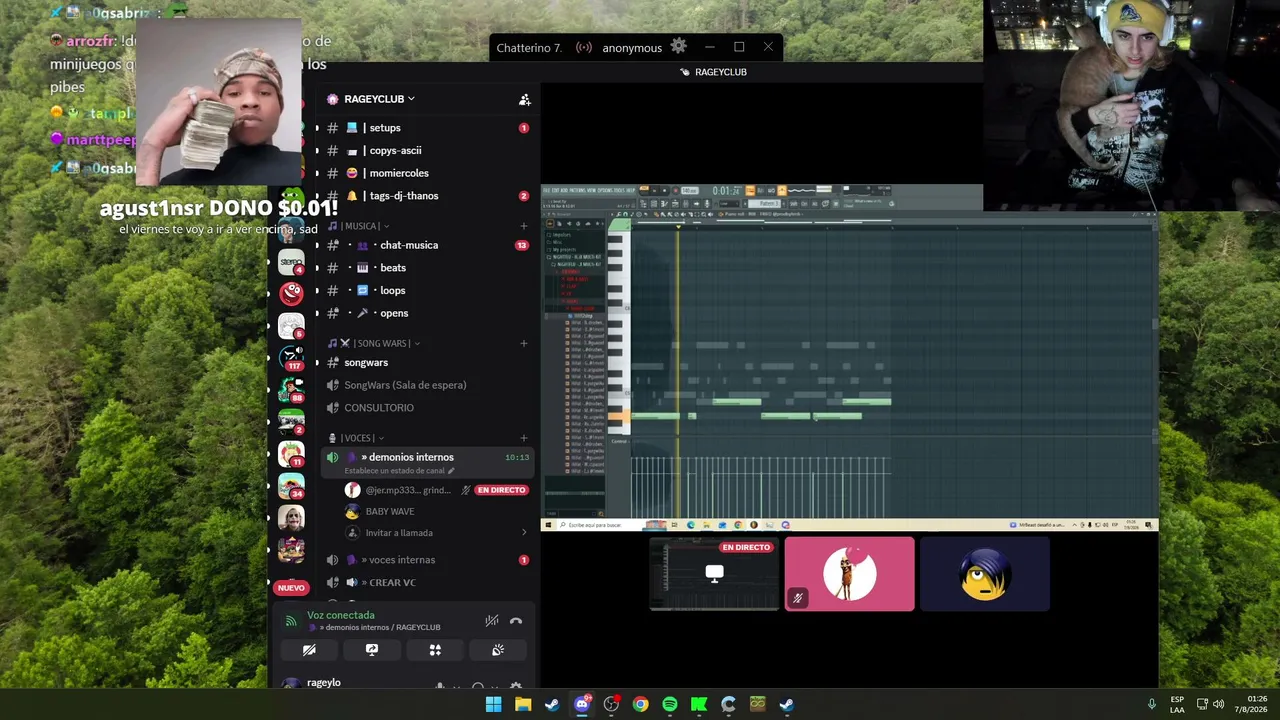Open Discord from the taskbar
Viewport: 1280px width, 720px height.
582,704
